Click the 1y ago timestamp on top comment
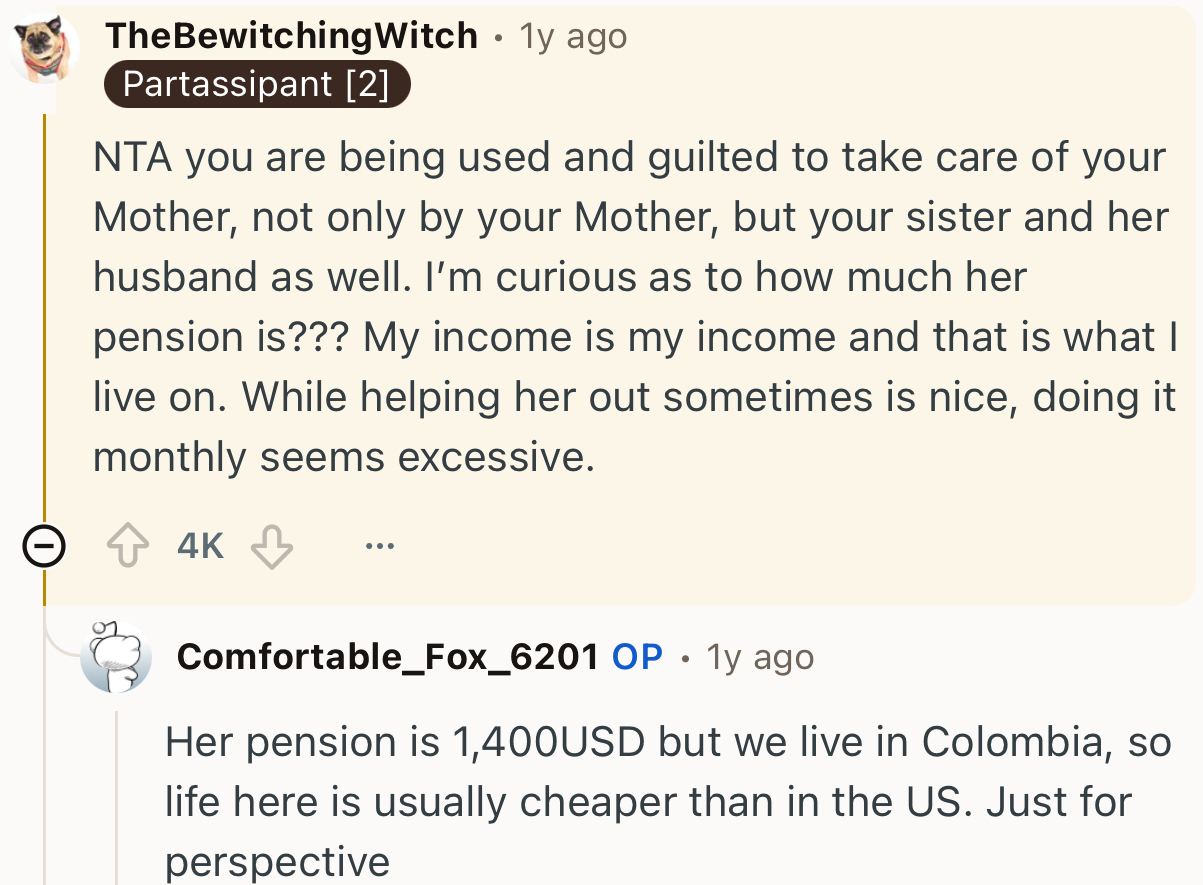1203x885 pixels. pos(571,35)
